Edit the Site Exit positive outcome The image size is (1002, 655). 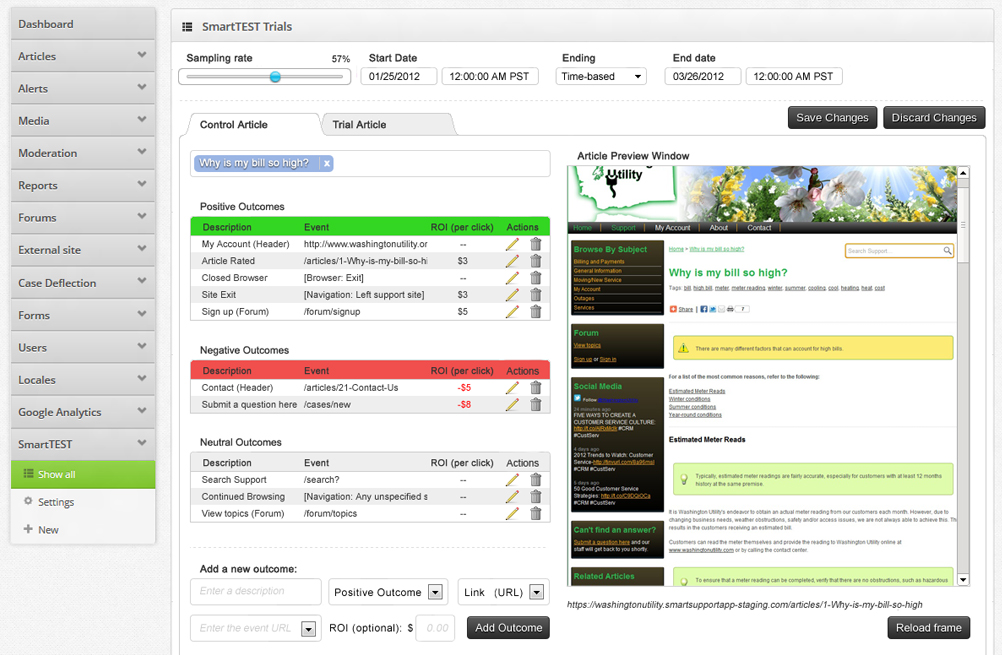pos(512,294)
